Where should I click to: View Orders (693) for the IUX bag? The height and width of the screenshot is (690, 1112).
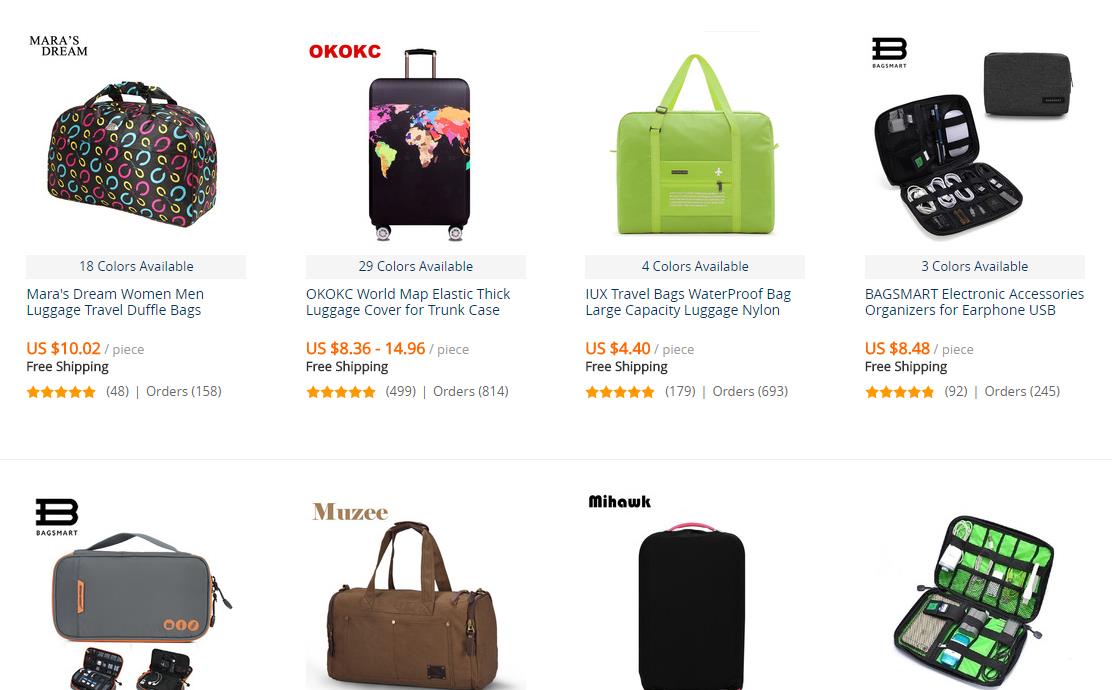click(750, 391)
